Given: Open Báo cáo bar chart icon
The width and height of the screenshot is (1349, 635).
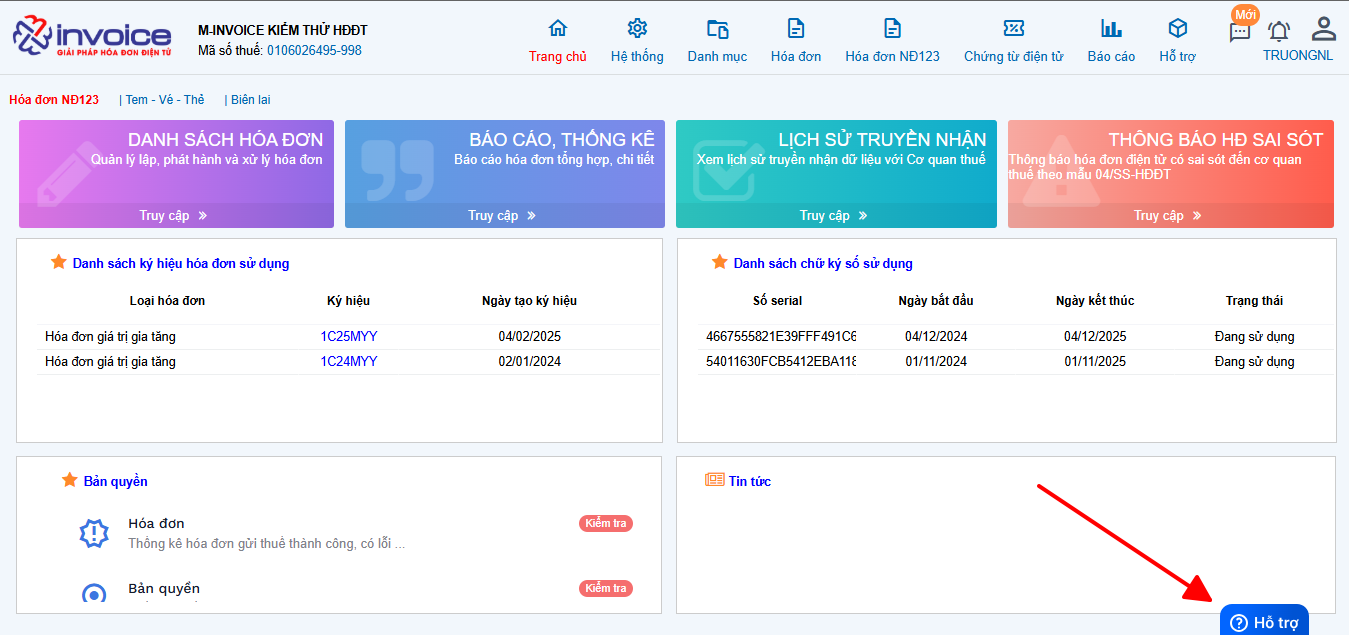Looking at the screenshot, I should click(x=1111, y=28).
